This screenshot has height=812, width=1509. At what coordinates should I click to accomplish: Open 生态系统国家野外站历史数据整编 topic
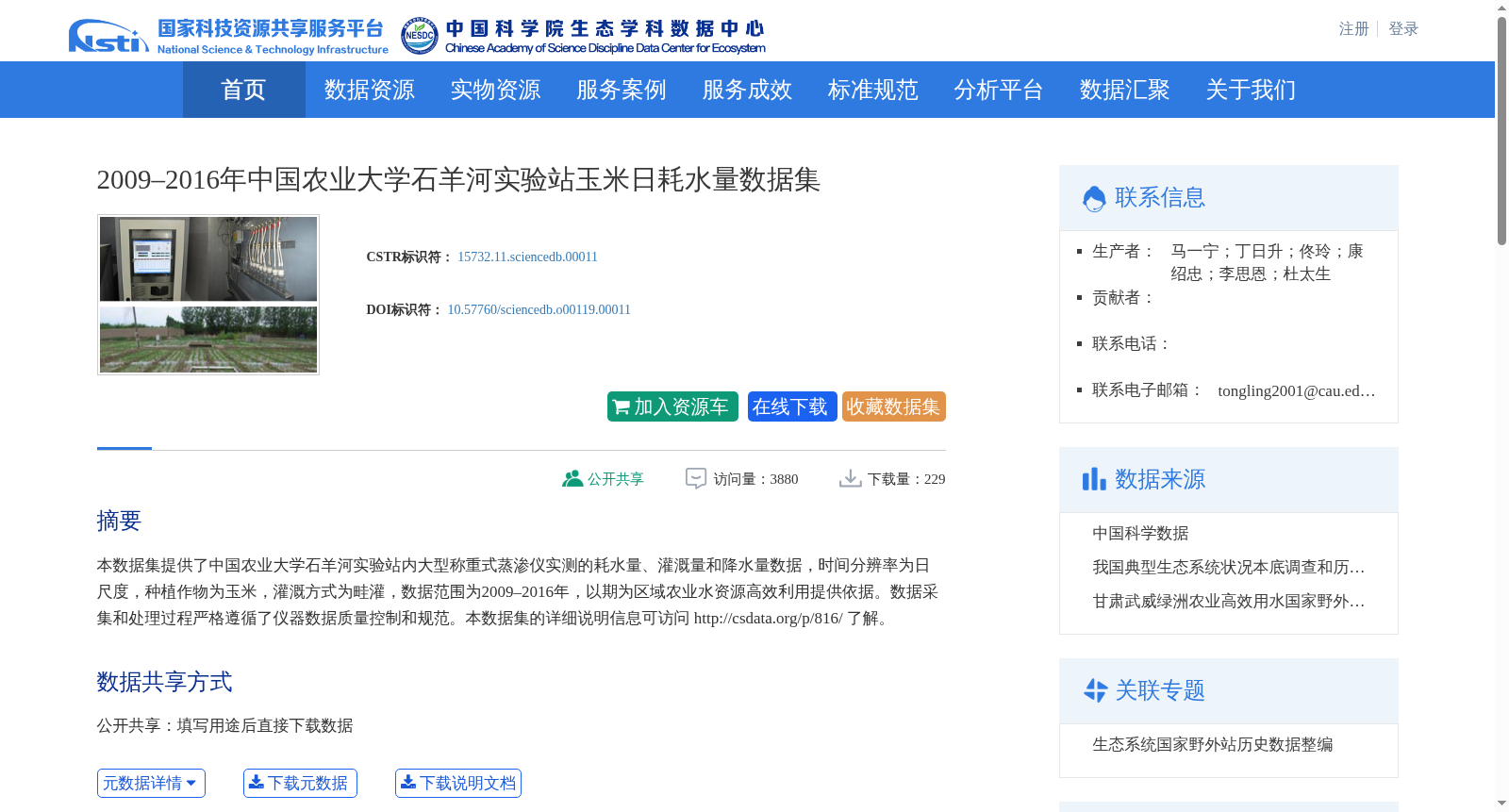click(x=1213, y=744)
